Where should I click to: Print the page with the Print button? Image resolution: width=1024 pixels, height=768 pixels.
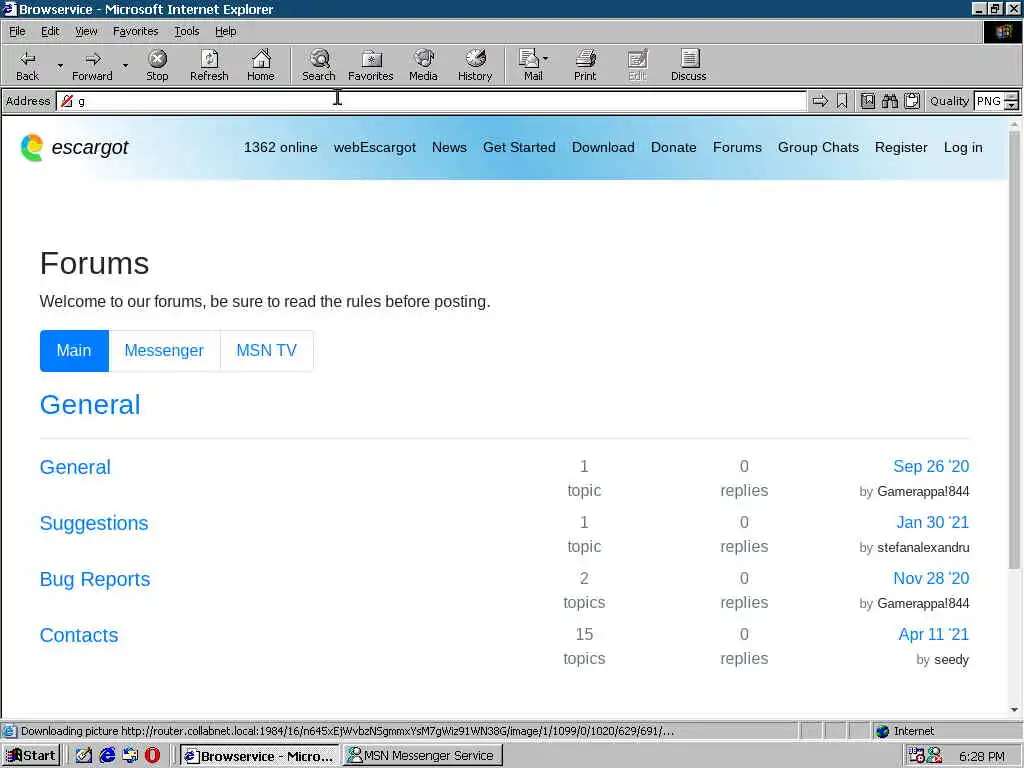(x=585, y=65)
